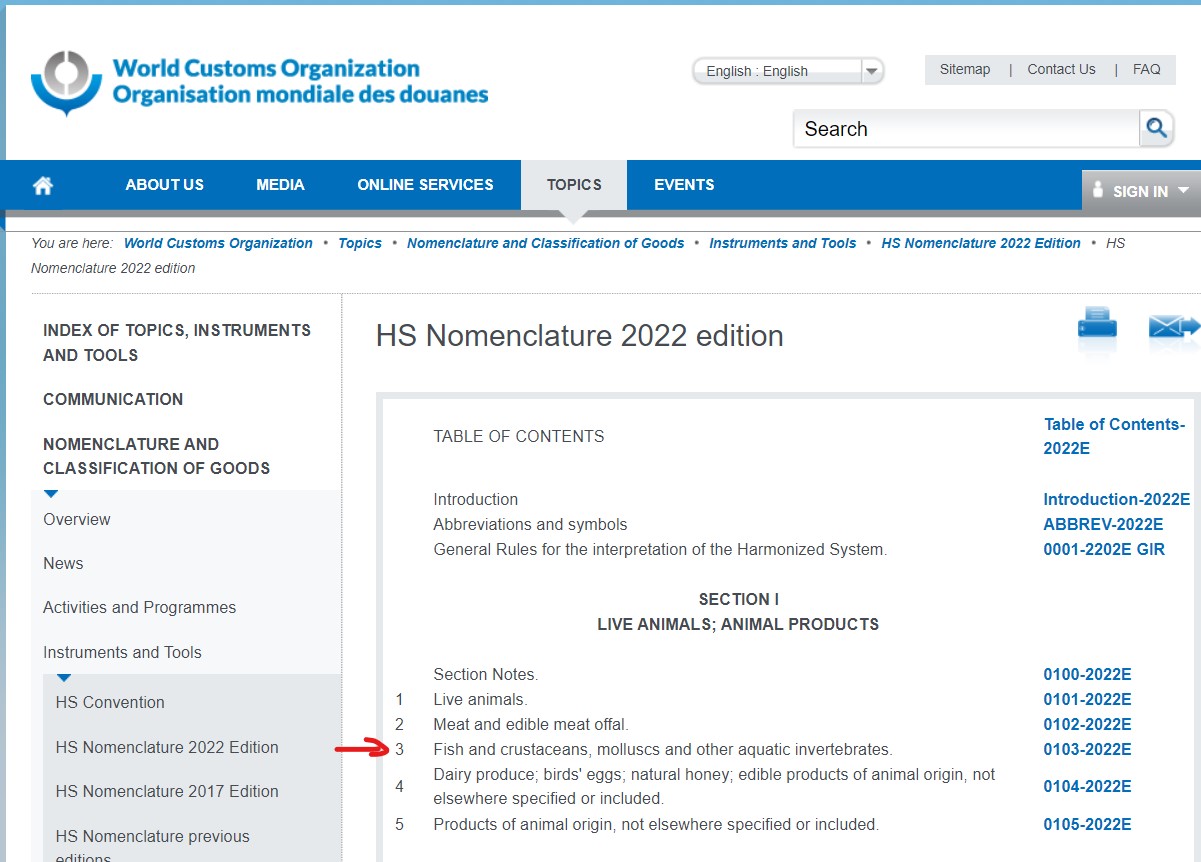Collapse Nomenclature and Classification of Goods section
The height and width of the screenshot is (862, 1201).
click(156, 456)
